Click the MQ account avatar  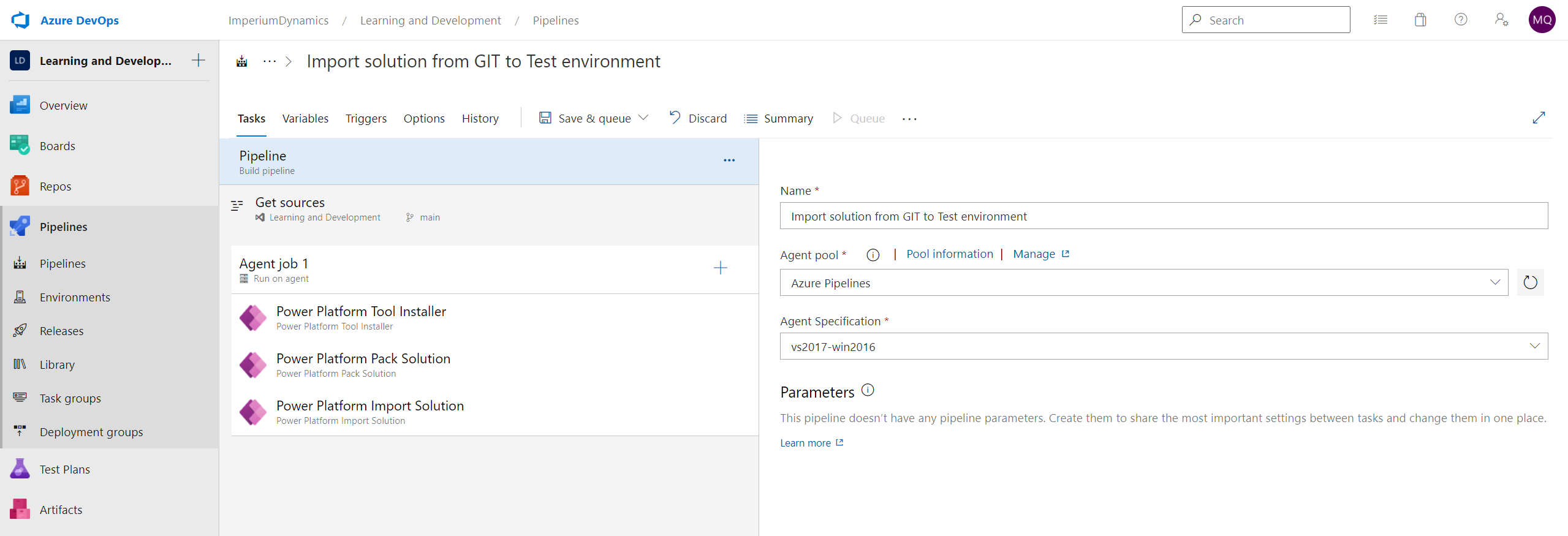pos(1542,20)
